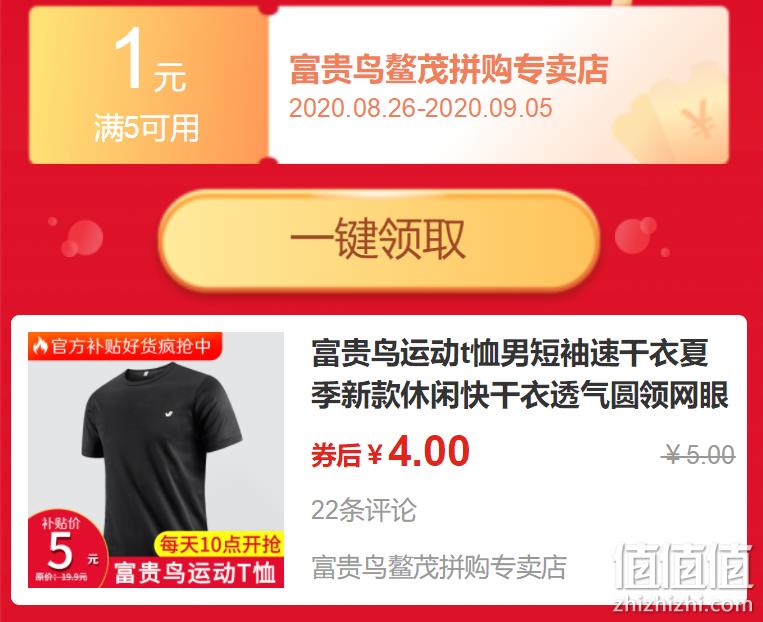Select the 1元 coupon amount panel
Viewport: 763px width, 622px height.
[148, 86]
